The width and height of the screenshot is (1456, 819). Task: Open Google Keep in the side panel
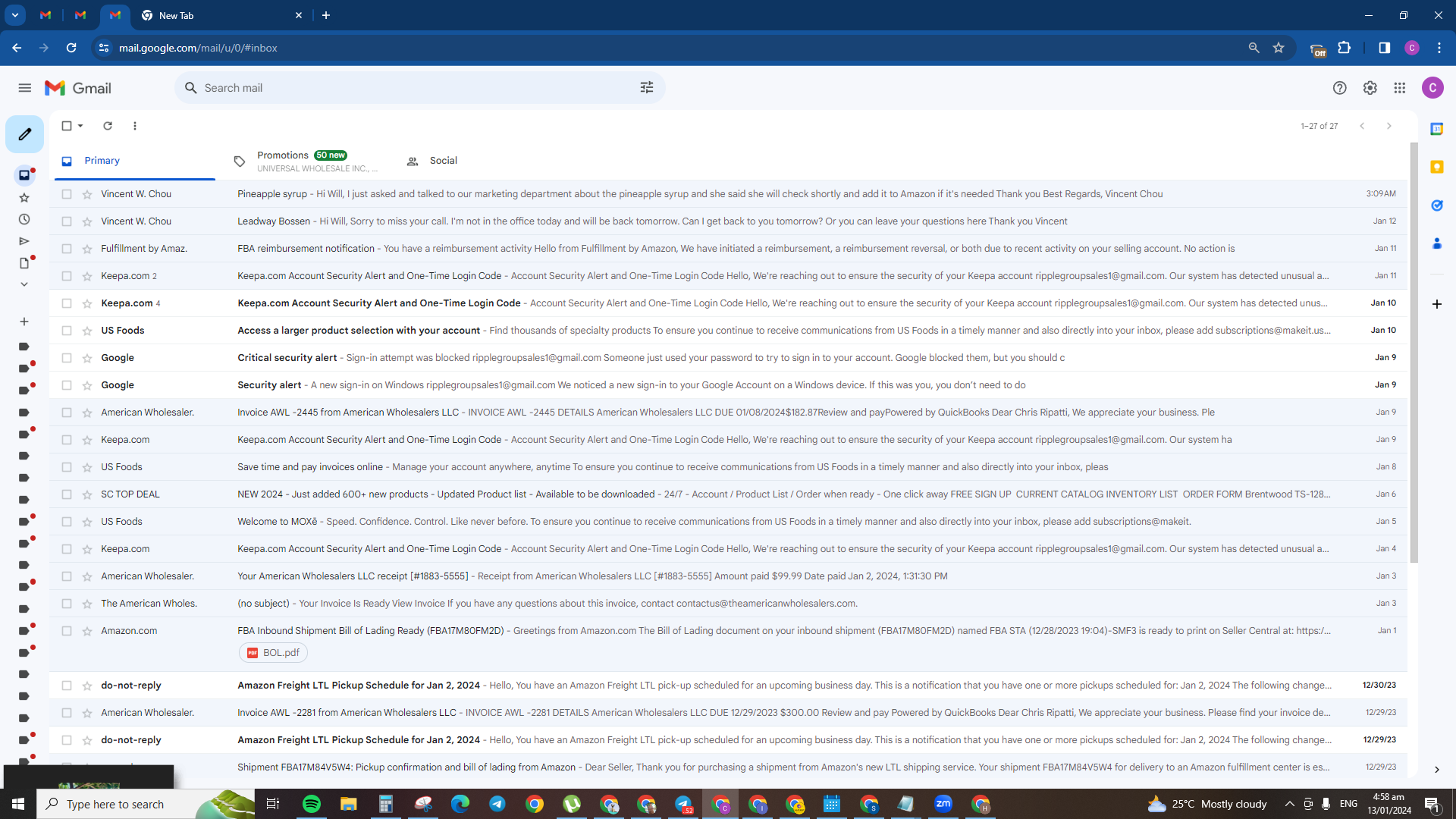click(1436, 167)
